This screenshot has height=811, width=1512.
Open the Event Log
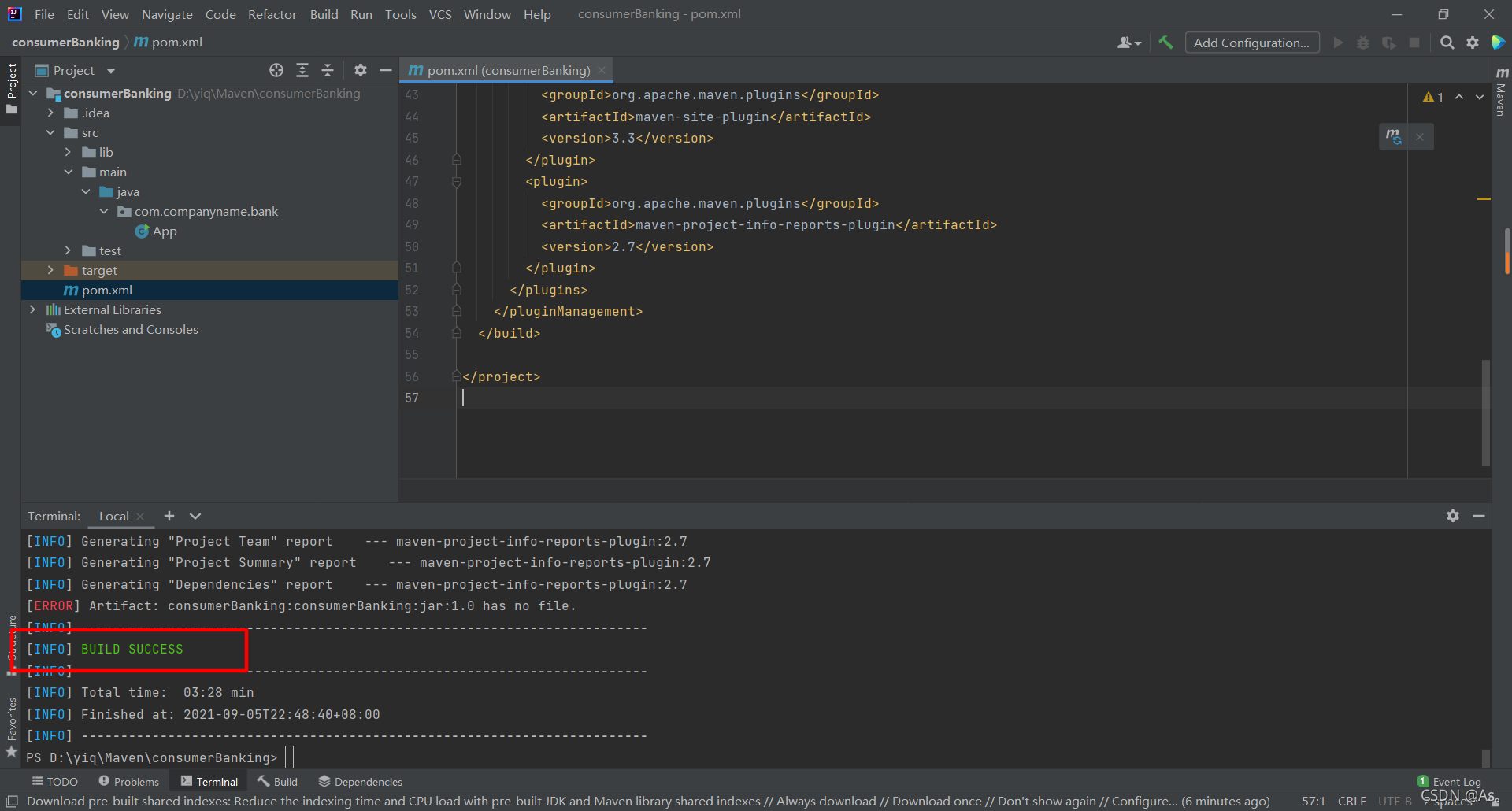1449,781
